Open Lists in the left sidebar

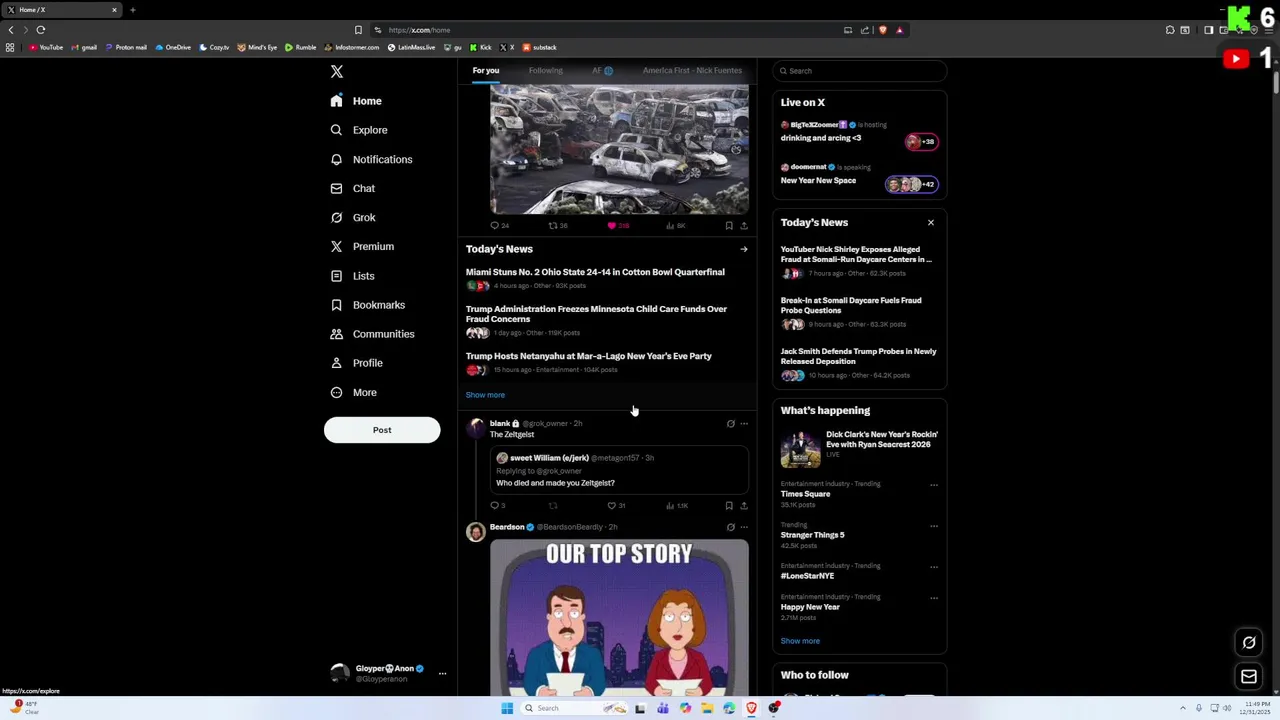click(x=352, y=276)
